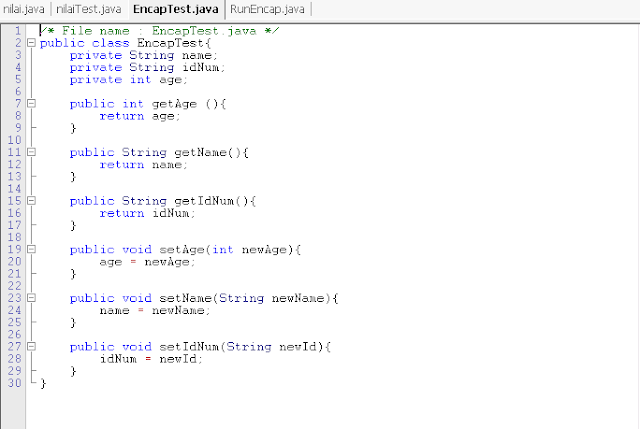Click line number 1 in the gutter
This screenshot has height=429, width=640.
[18, 31]
